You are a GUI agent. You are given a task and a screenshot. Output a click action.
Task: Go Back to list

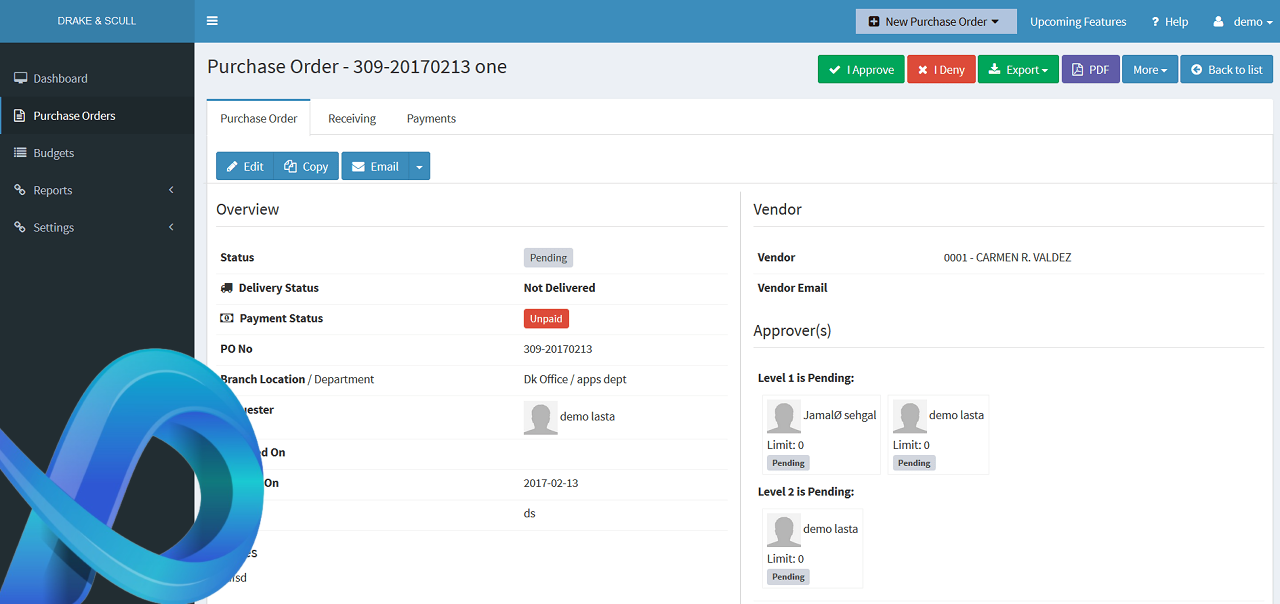point(1227,69)
